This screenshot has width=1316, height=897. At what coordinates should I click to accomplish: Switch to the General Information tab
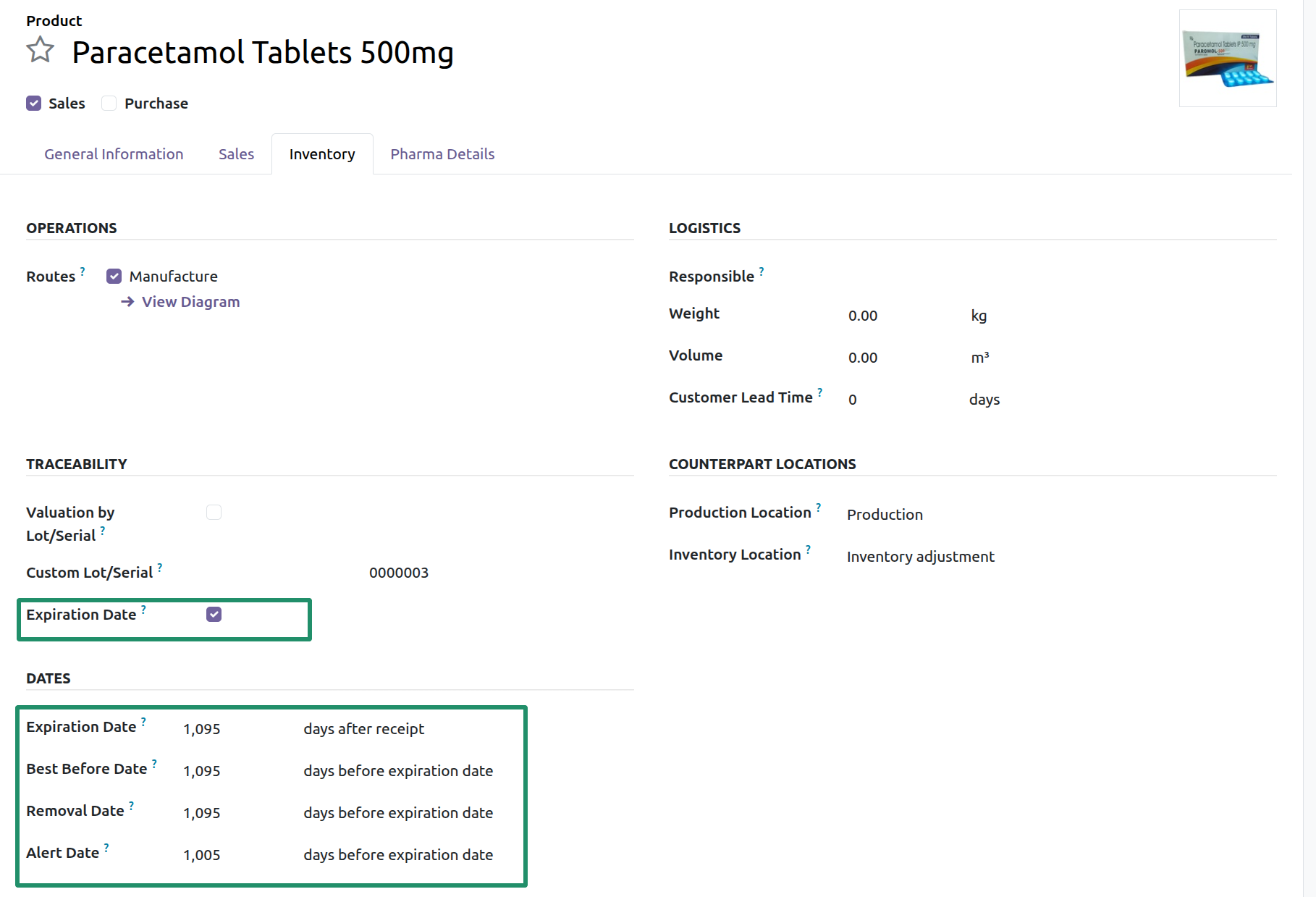(114, 154)
